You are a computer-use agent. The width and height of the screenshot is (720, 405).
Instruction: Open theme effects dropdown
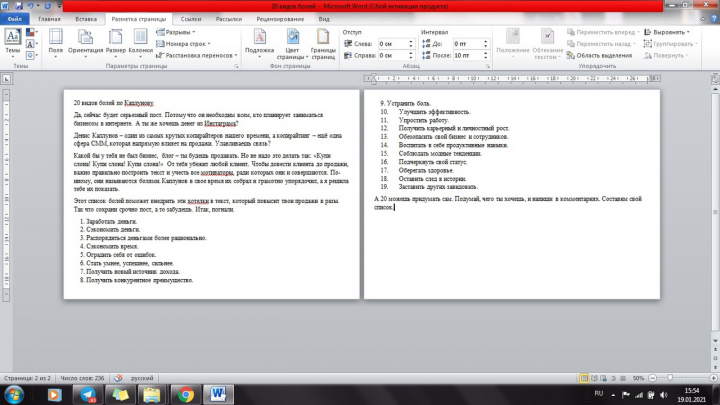tap(32, 55)
